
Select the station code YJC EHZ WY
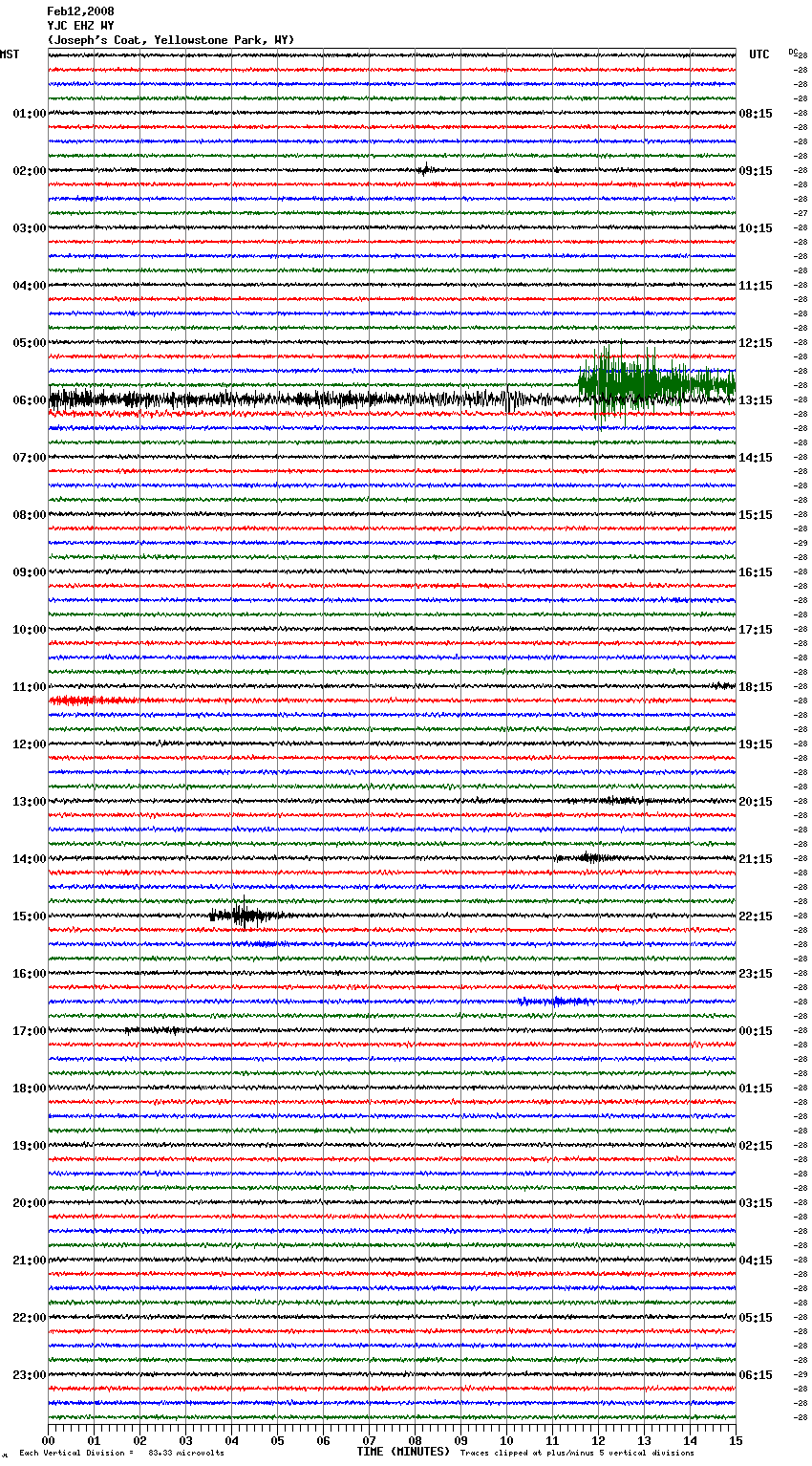click(80, 26)
